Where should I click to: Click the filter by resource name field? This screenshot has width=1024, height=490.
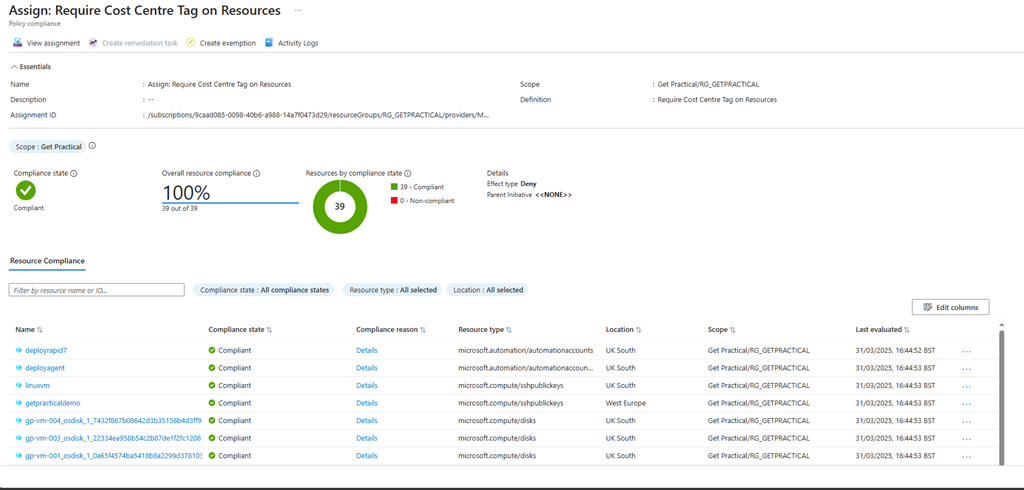pyautogui.click(x=97, y=290)
